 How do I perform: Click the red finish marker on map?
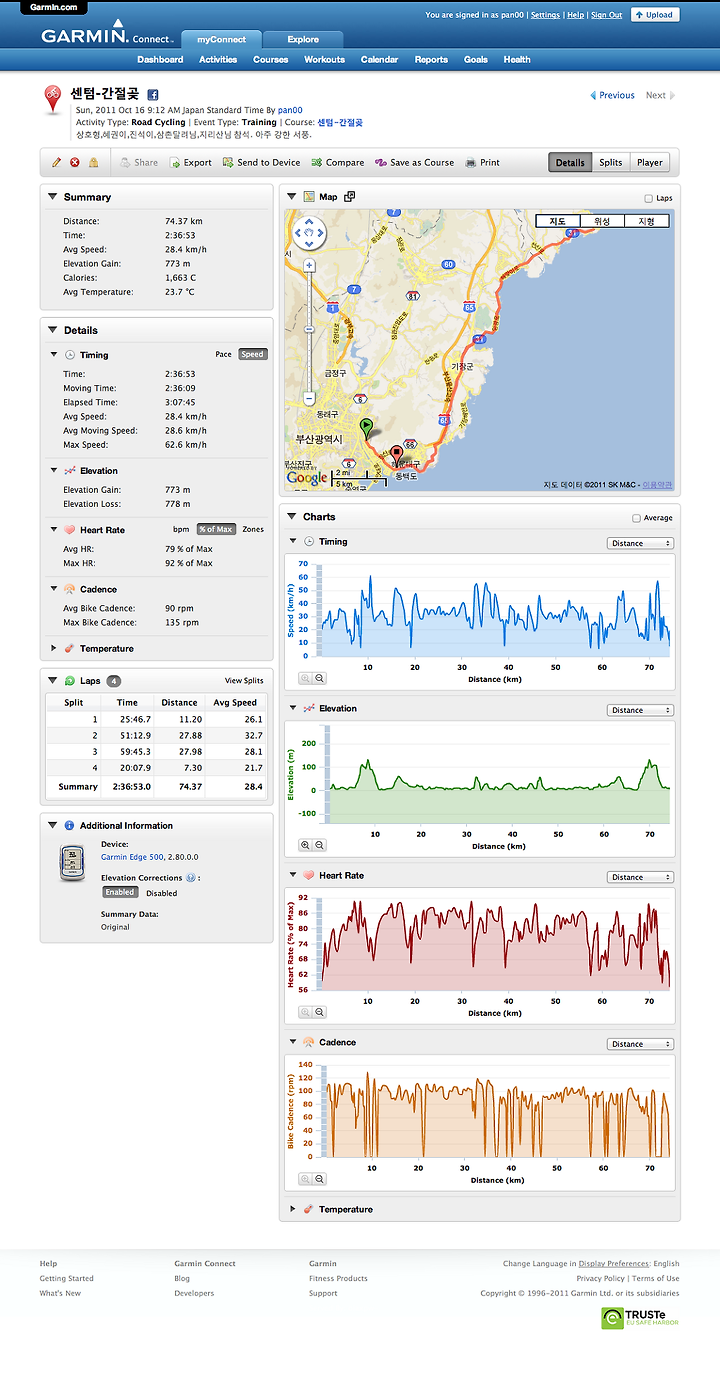(x=396, y=458)
